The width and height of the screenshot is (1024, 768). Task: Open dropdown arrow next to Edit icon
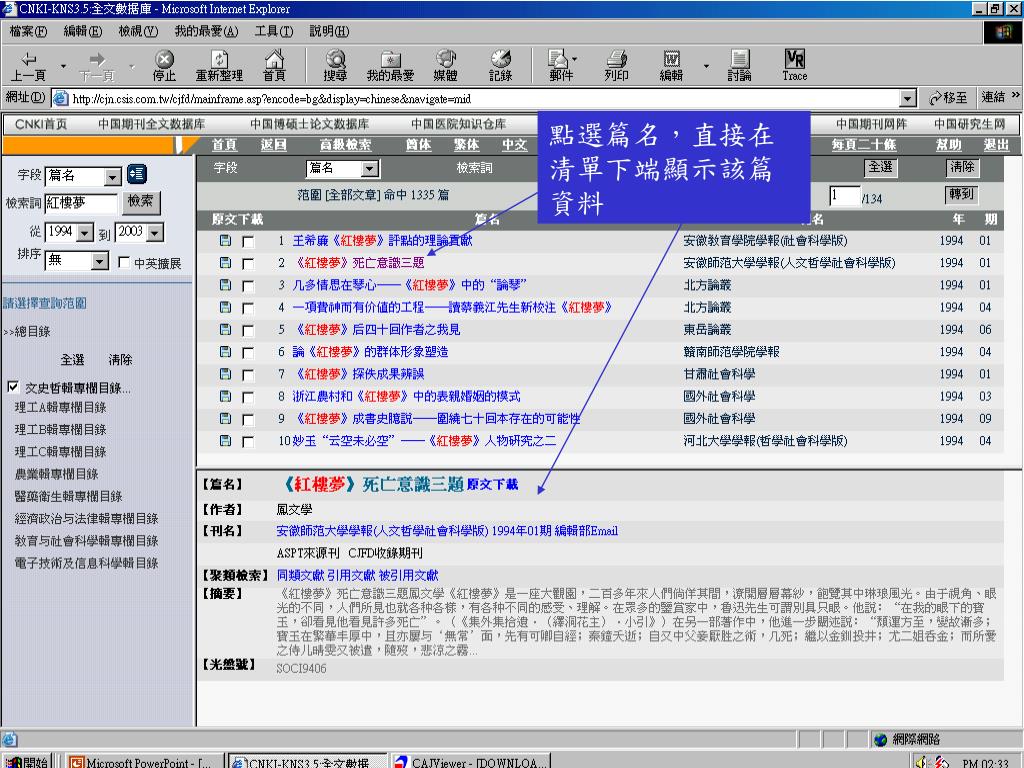click(x=706, y=66)
